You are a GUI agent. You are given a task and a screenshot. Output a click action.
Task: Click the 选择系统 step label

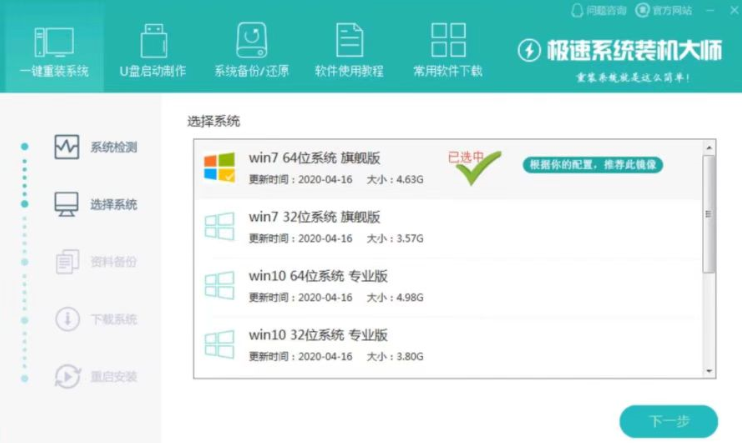(x=114, y=204)
